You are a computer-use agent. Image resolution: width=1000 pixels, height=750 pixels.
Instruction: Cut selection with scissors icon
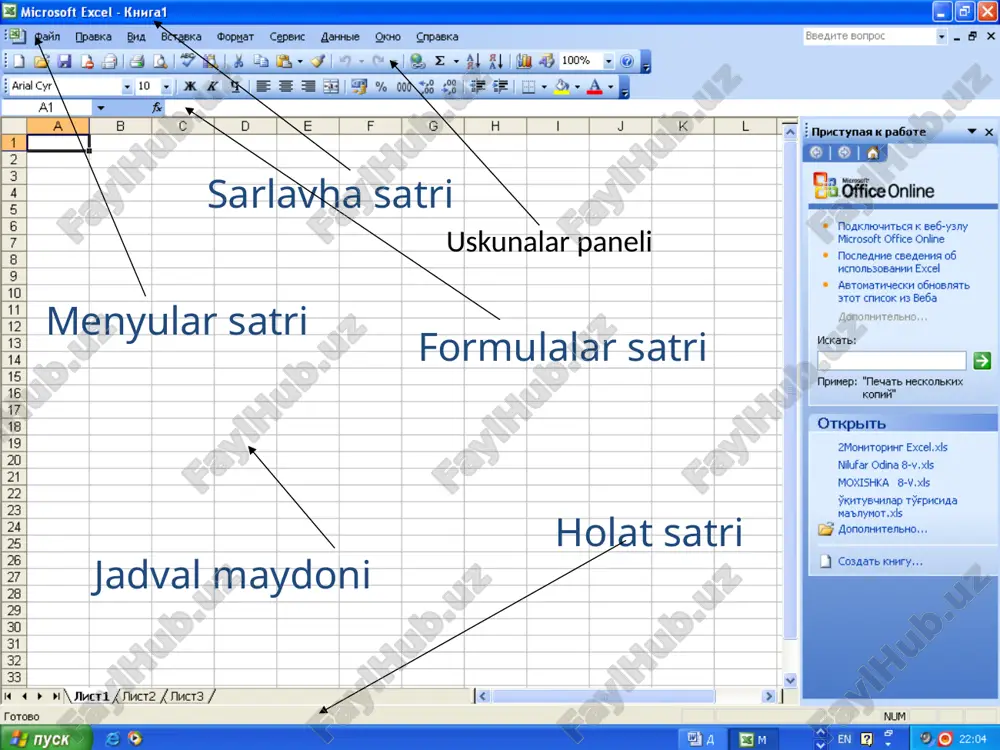[239, 61]
